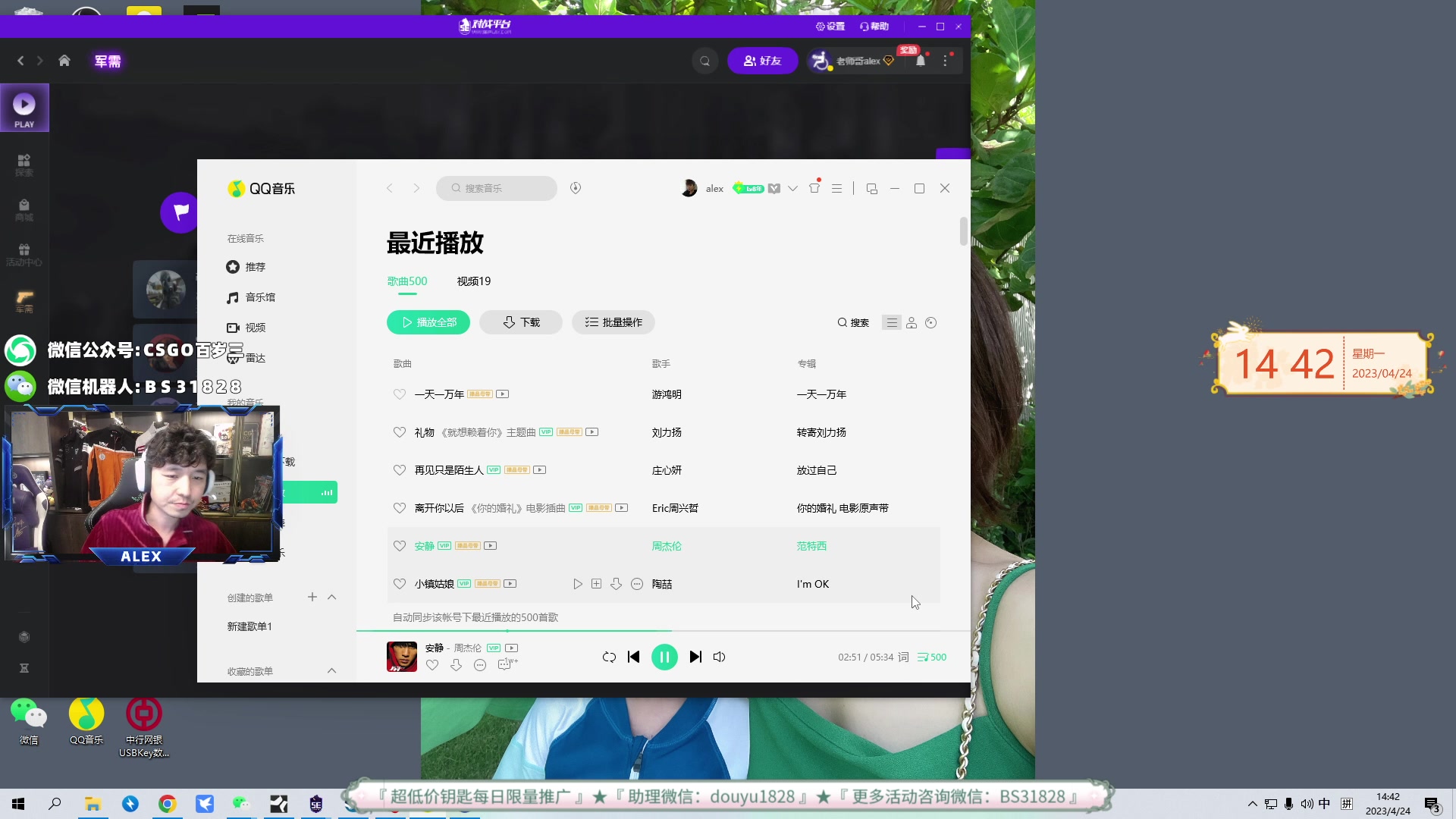
Task: Like the currently playing song in player bar
Action: tap(432, 665)
